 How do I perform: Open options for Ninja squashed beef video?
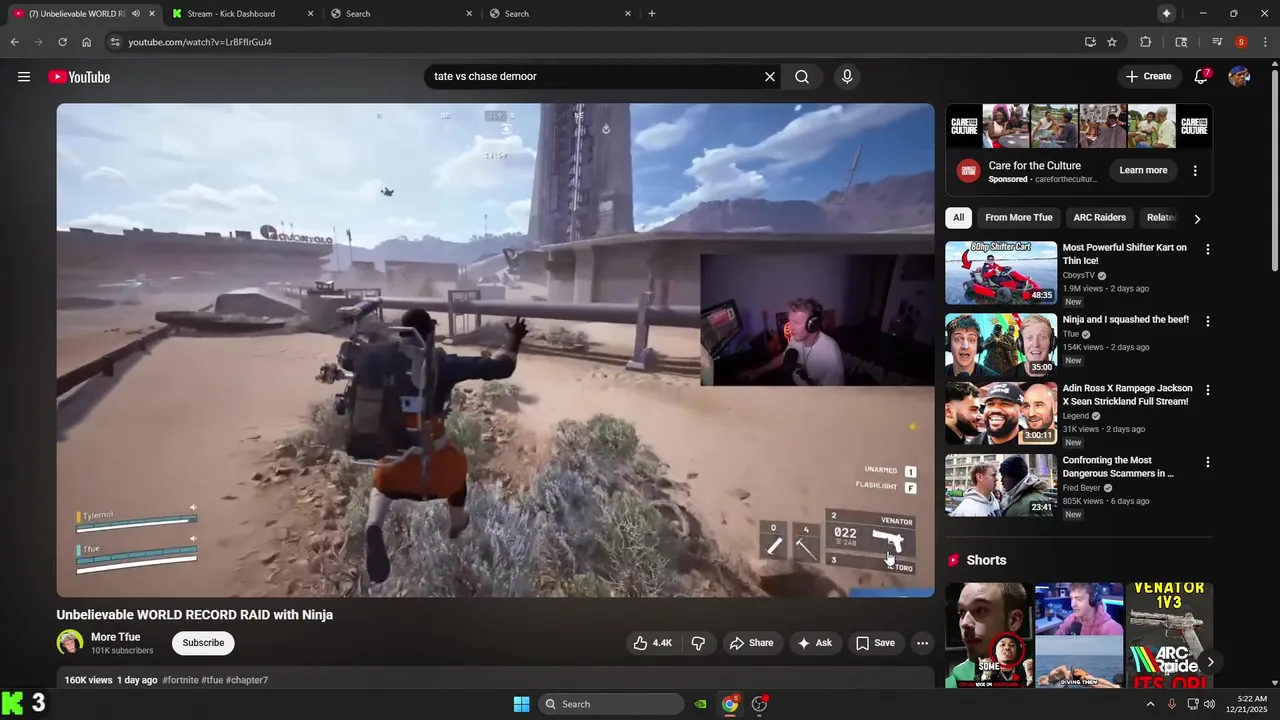click(x=1207, y=321)
